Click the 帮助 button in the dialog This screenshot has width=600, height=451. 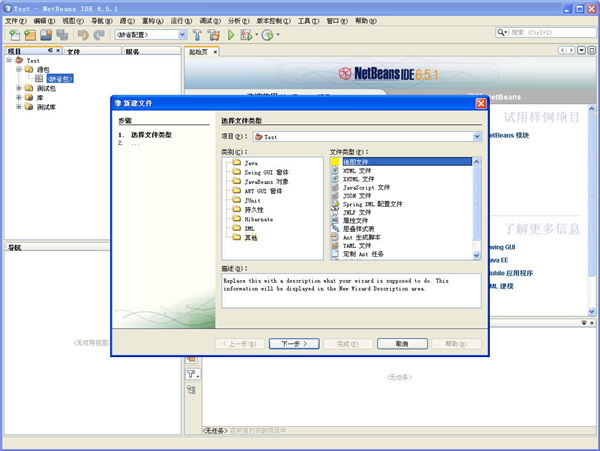[457, 344]
